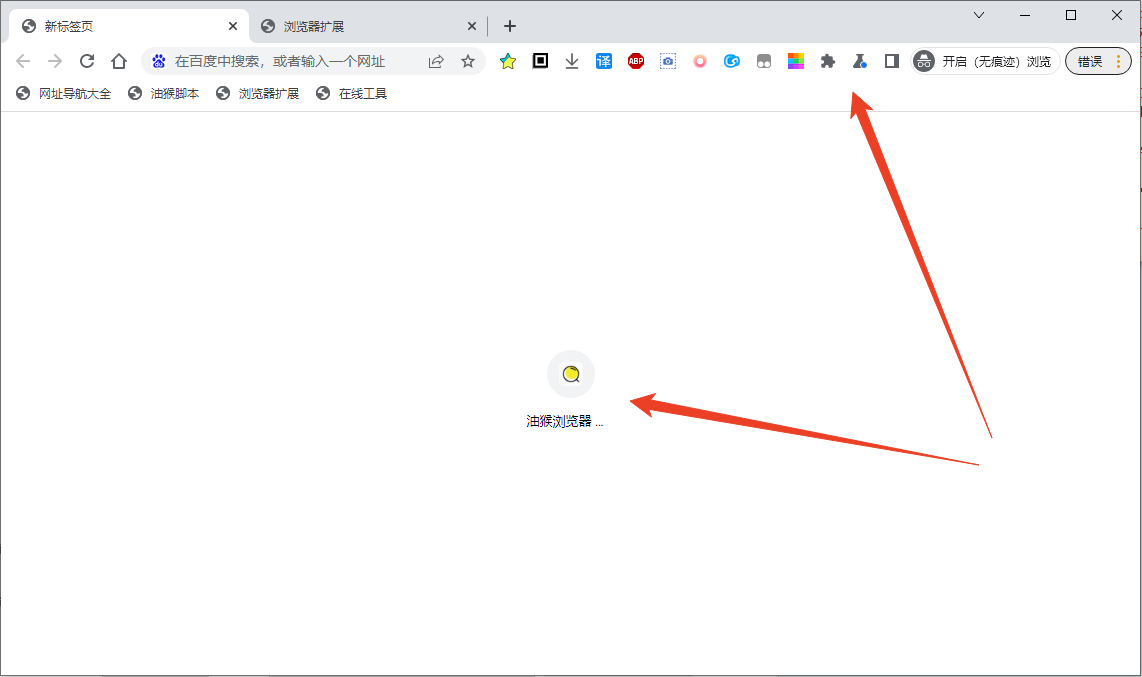The width and height of the screenshot is (1142, 677).
Task: Open the colorful grid extension icon
Action: pos(795,61)
